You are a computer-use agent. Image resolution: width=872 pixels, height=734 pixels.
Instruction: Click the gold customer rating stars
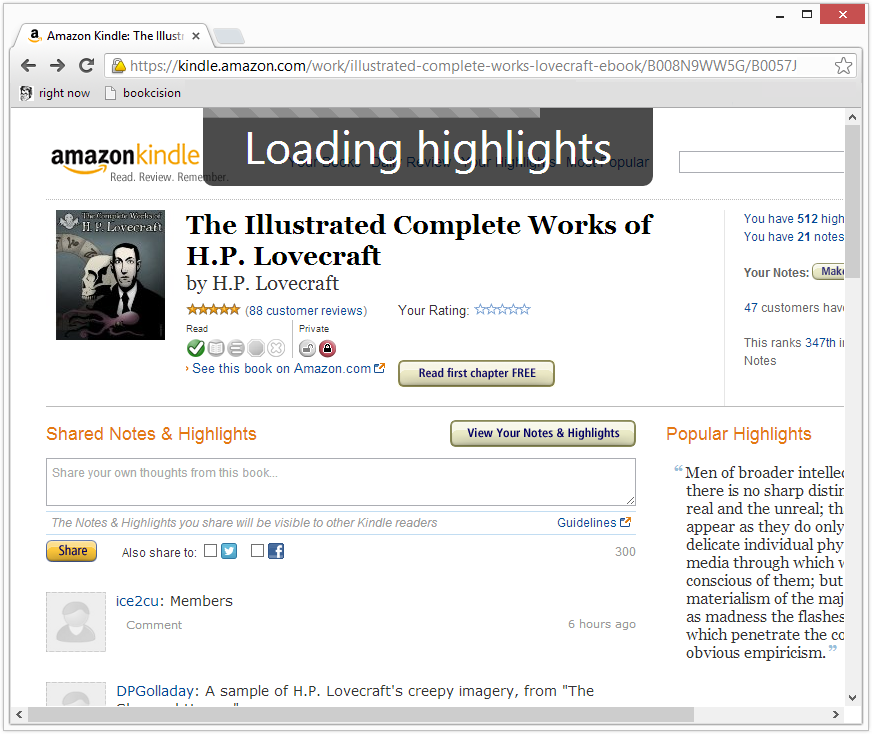point(213,310)
